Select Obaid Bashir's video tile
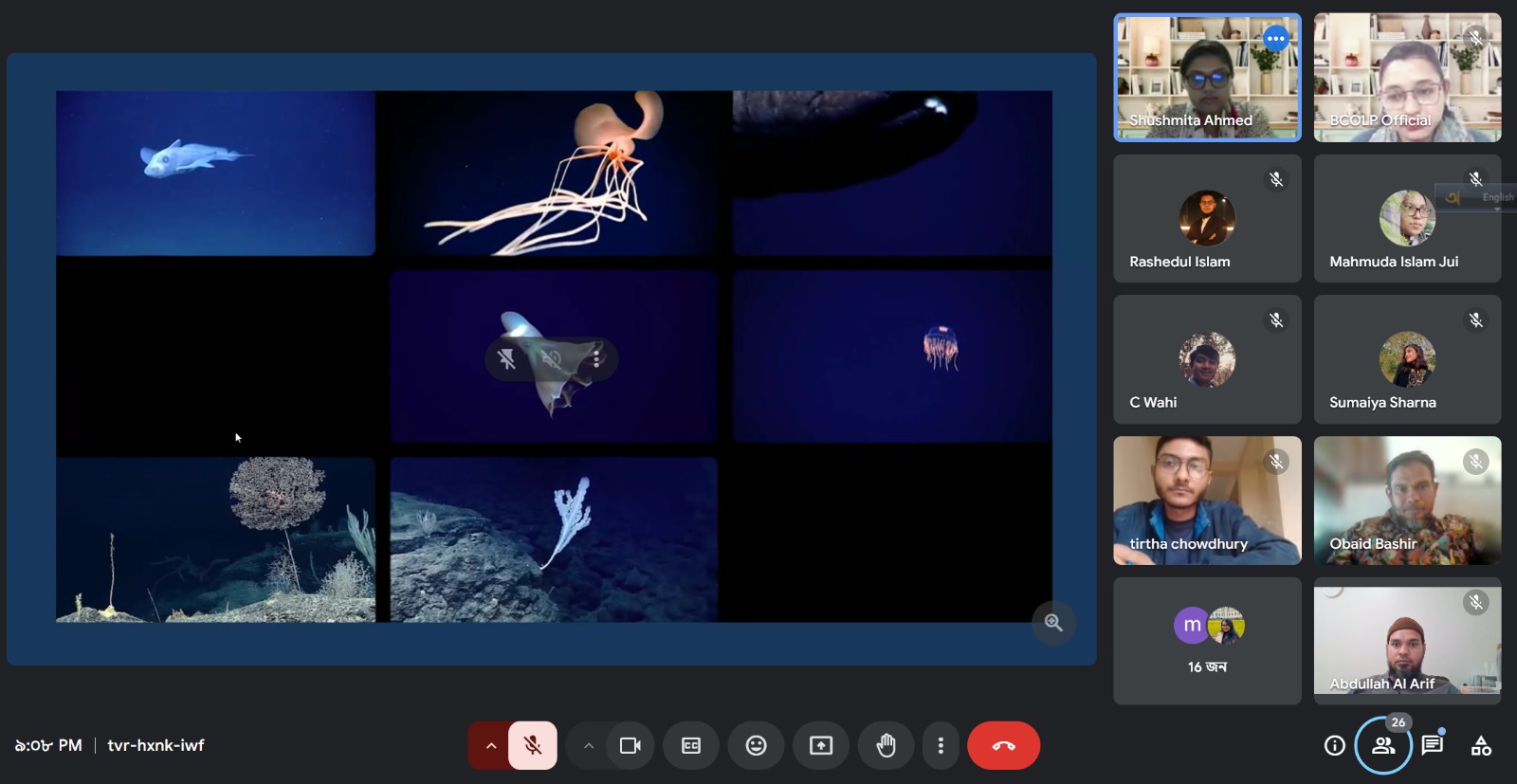 pos(1407,501)
